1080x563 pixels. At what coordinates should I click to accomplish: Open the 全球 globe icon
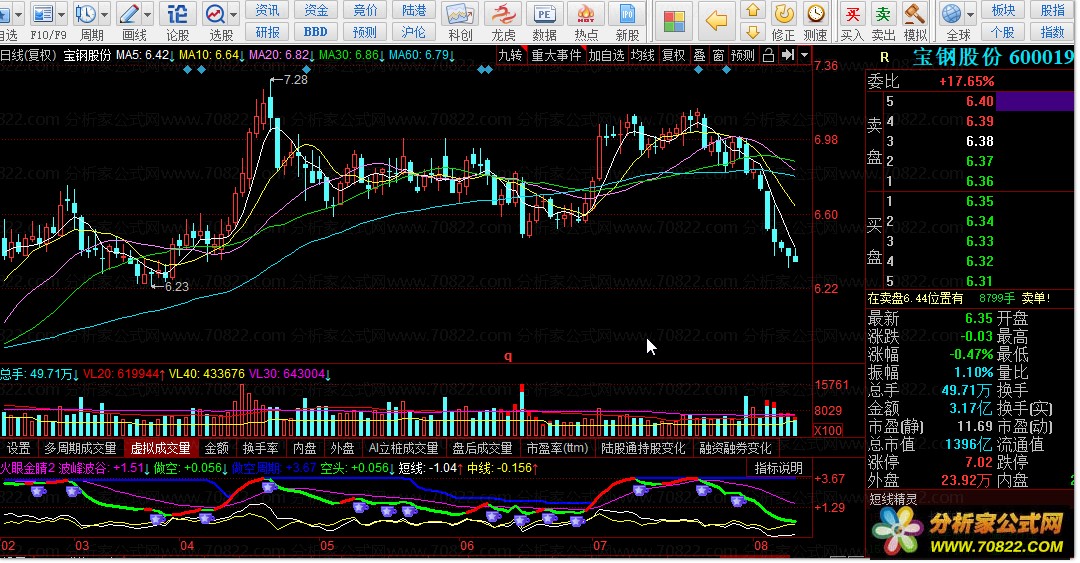(x=951, y=14)
